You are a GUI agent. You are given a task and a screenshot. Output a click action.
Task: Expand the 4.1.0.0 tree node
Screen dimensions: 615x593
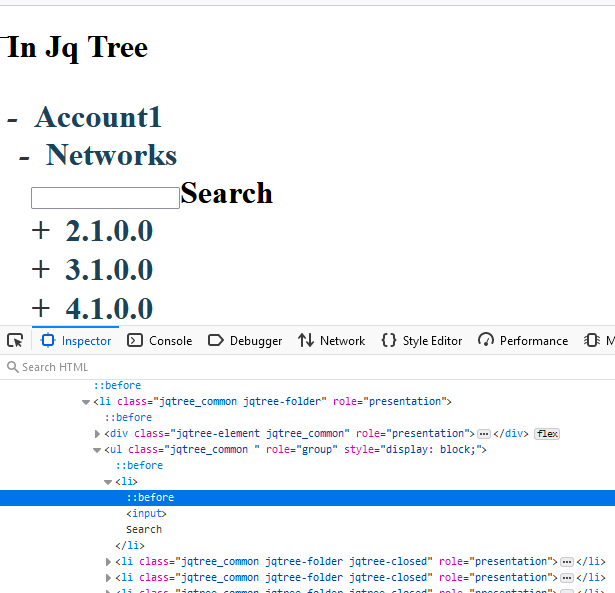pyautogui.click(x=41, y=308)
